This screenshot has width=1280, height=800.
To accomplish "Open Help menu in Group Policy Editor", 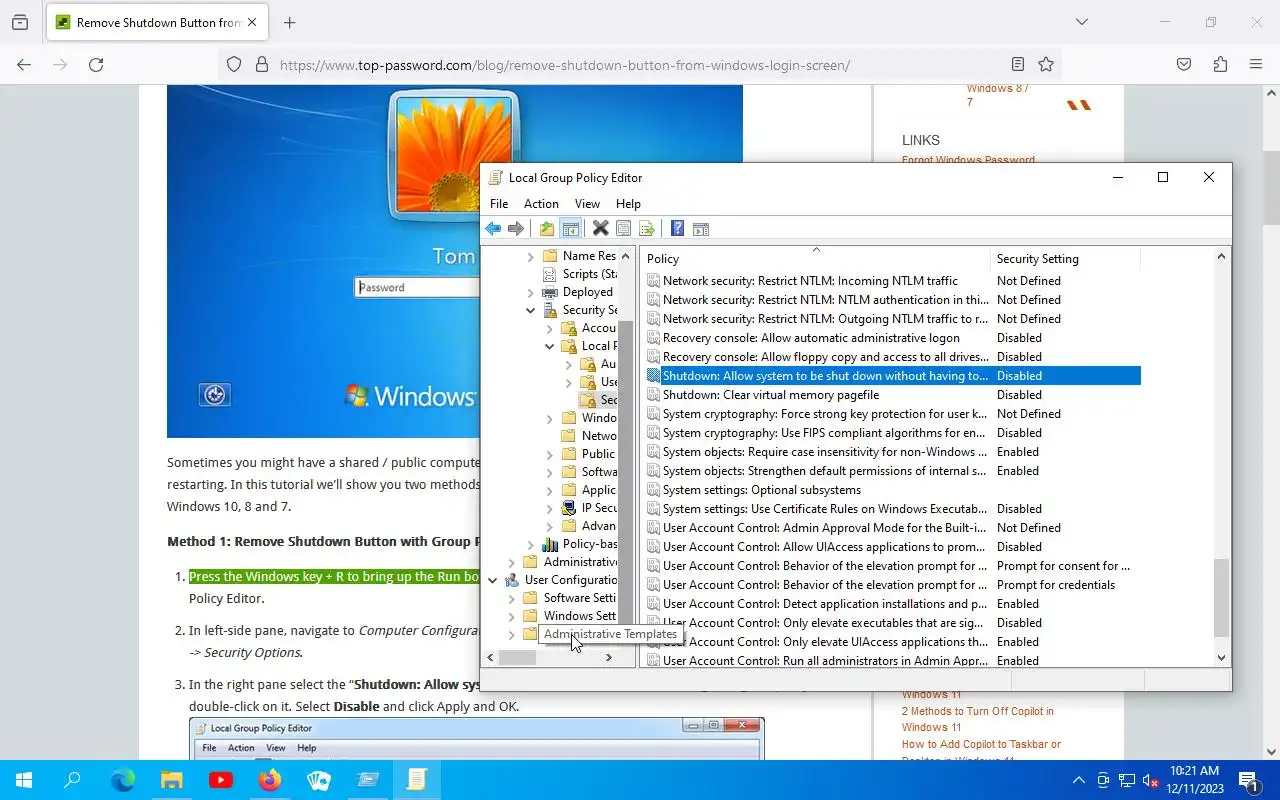I will [x=628, y=203].
